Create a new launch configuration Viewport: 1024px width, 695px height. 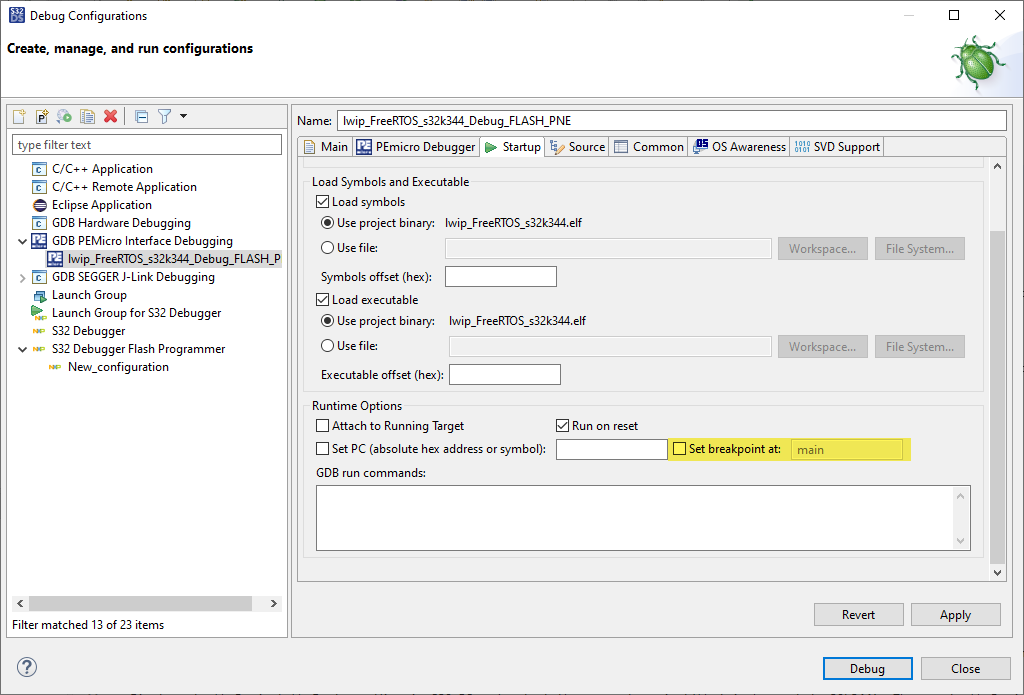click(x=18, y=116)
